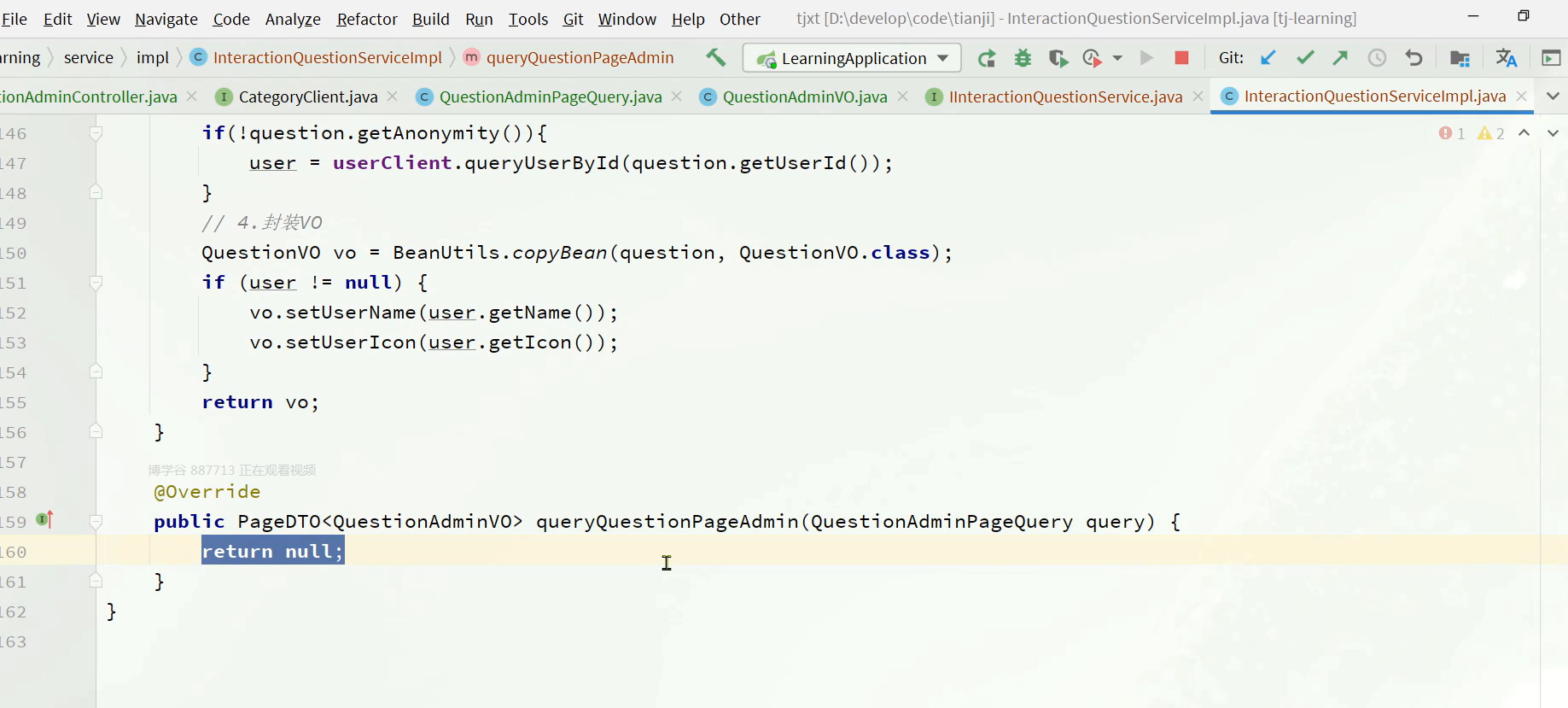Open the Window menu

click(627, 19)
